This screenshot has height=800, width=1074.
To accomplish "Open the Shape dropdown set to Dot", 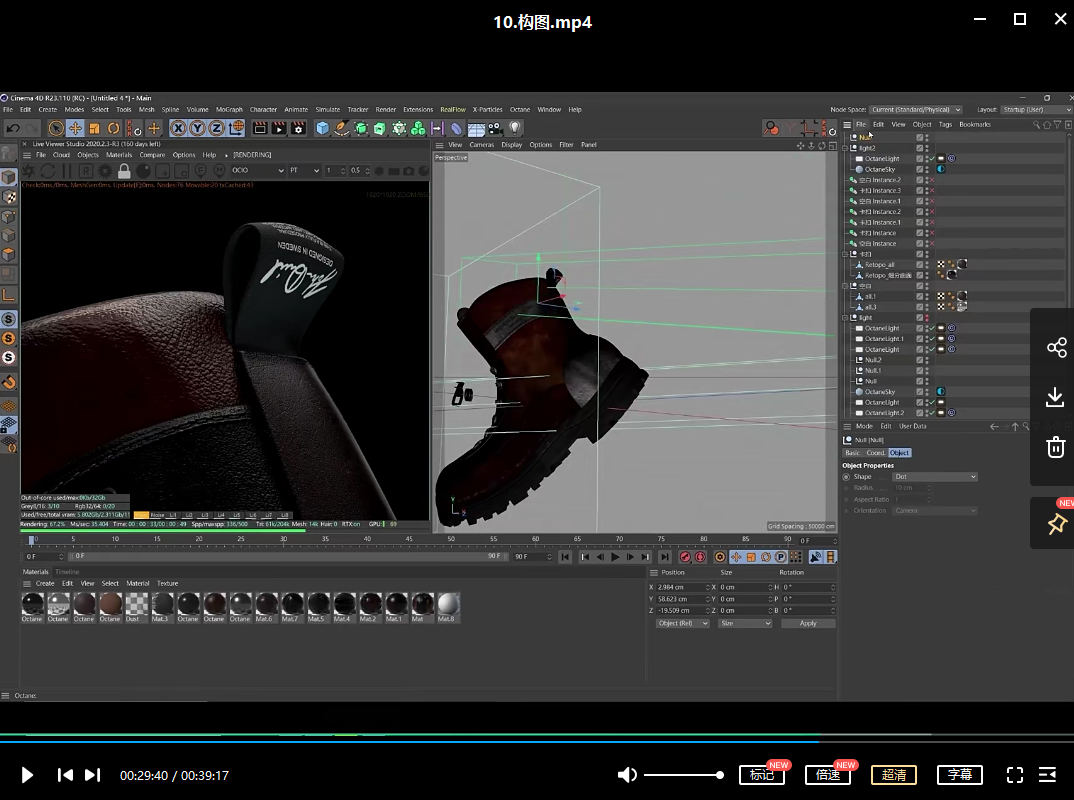I will click(935, 477).
